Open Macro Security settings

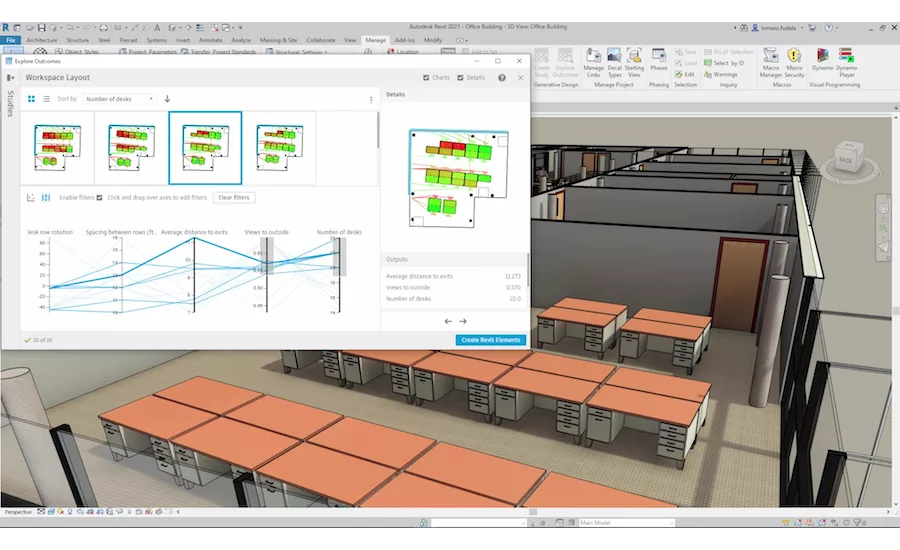click(794, 63)
